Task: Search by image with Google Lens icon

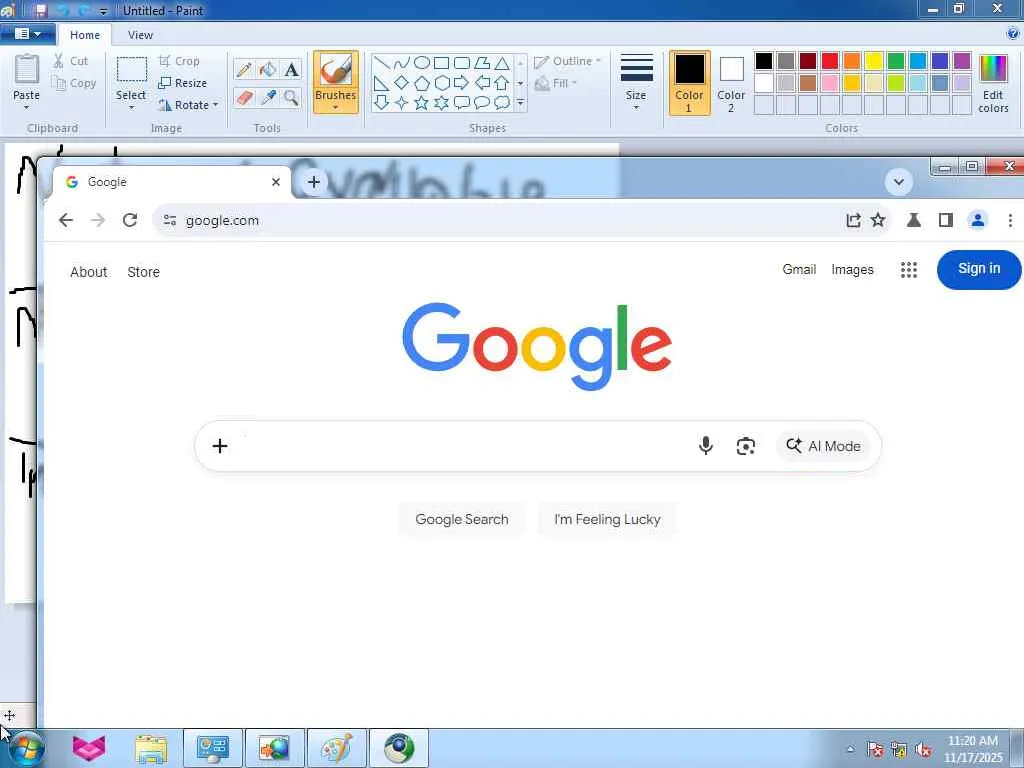Action: [746, 446]
